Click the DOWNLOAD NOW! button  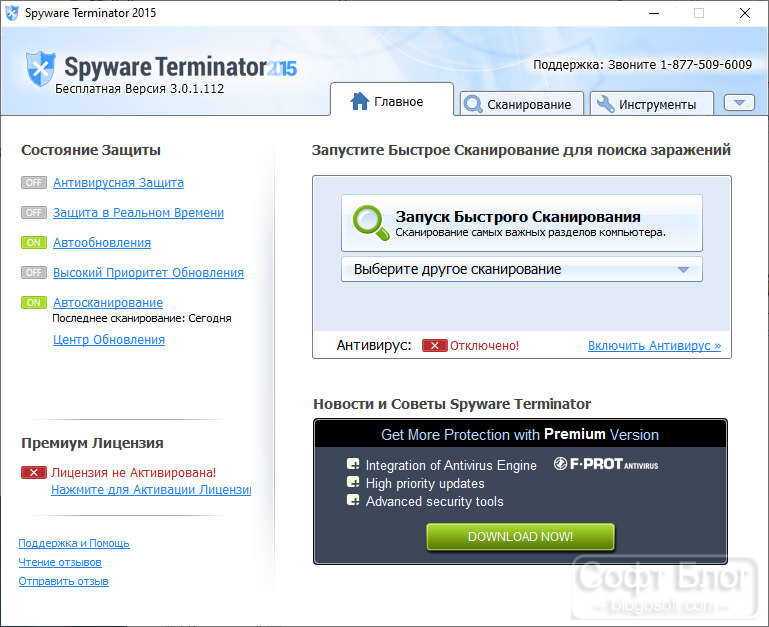520,537
